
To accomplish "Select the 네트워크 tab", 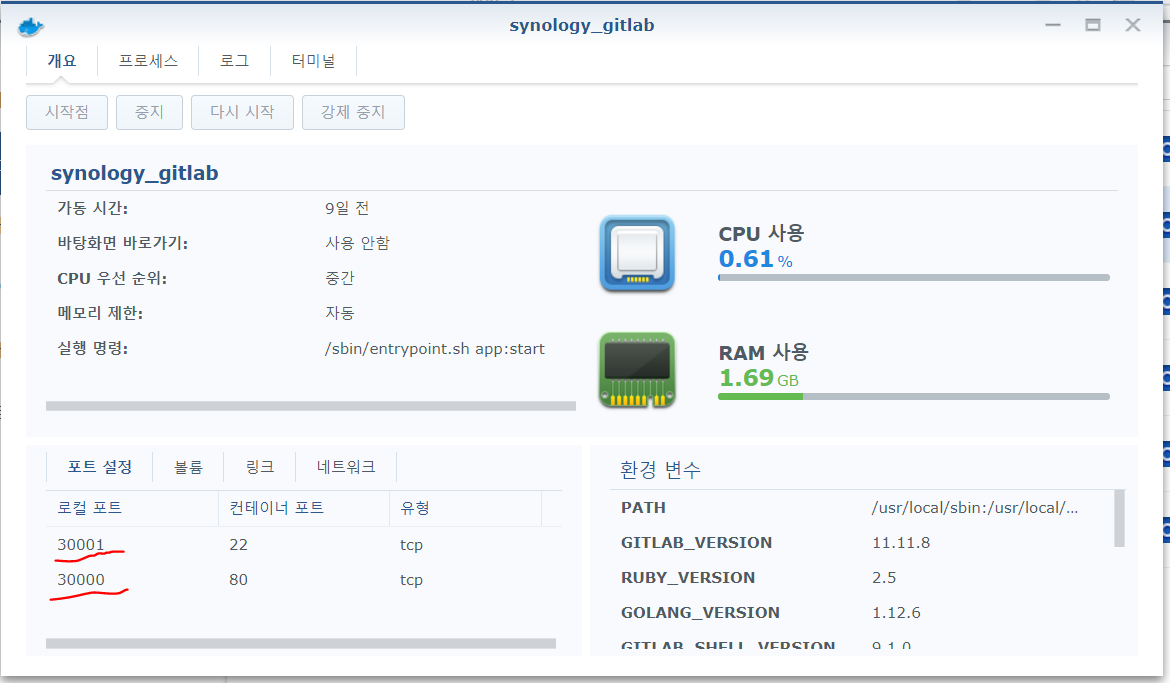I will (345, 467).
